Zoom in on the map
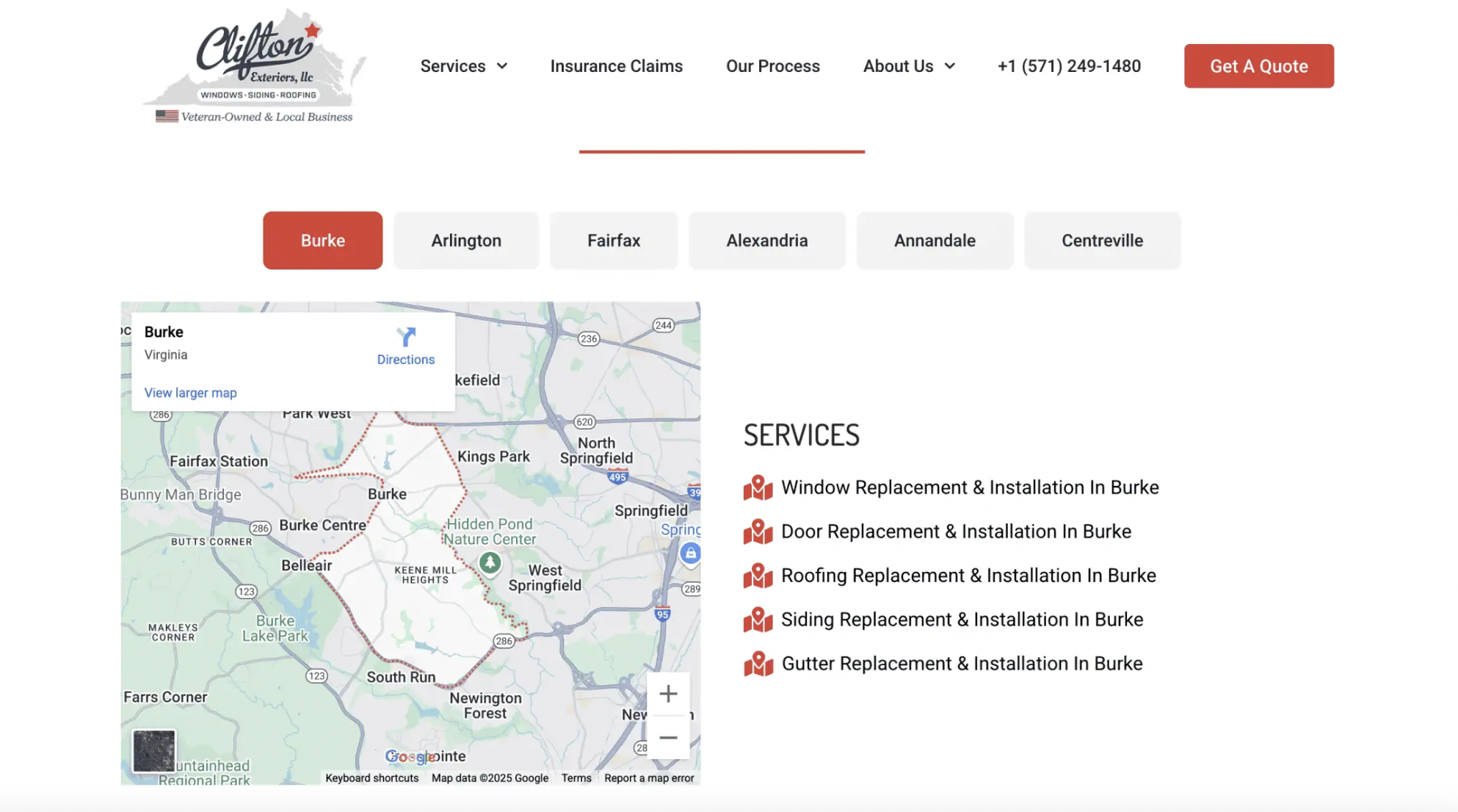This screenshot has height=812, width=1458. point(667,693)
